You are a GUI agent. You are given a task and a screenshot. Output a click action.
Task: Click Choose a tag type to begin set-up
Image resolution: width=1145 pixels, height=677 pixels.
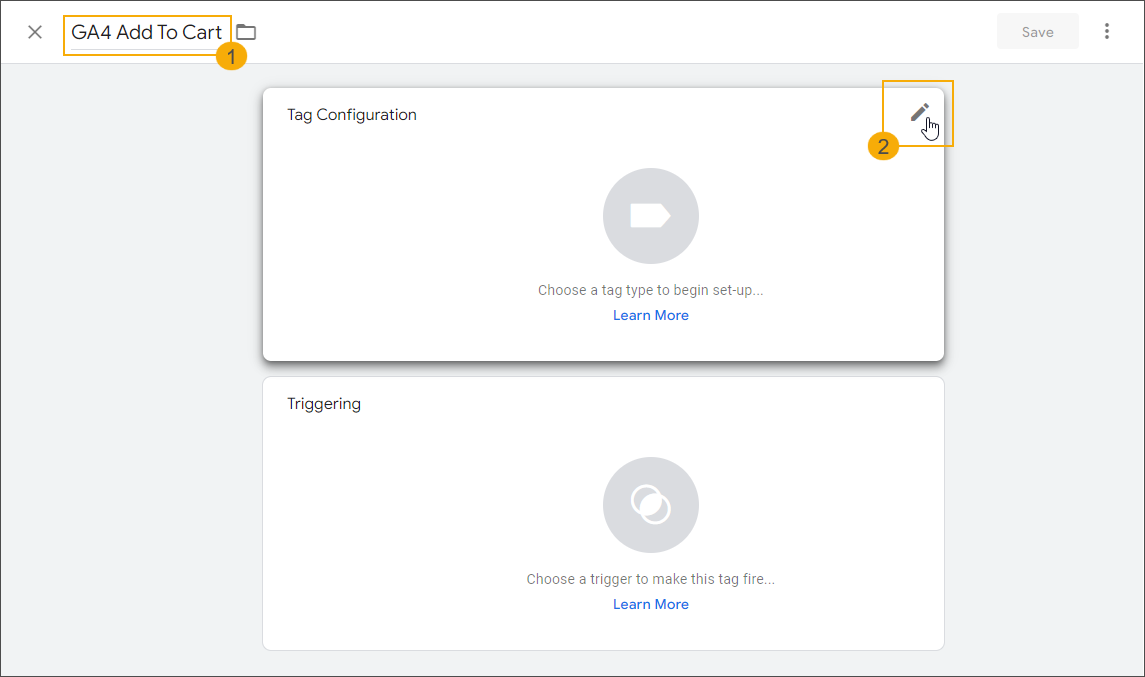[650, 289]
